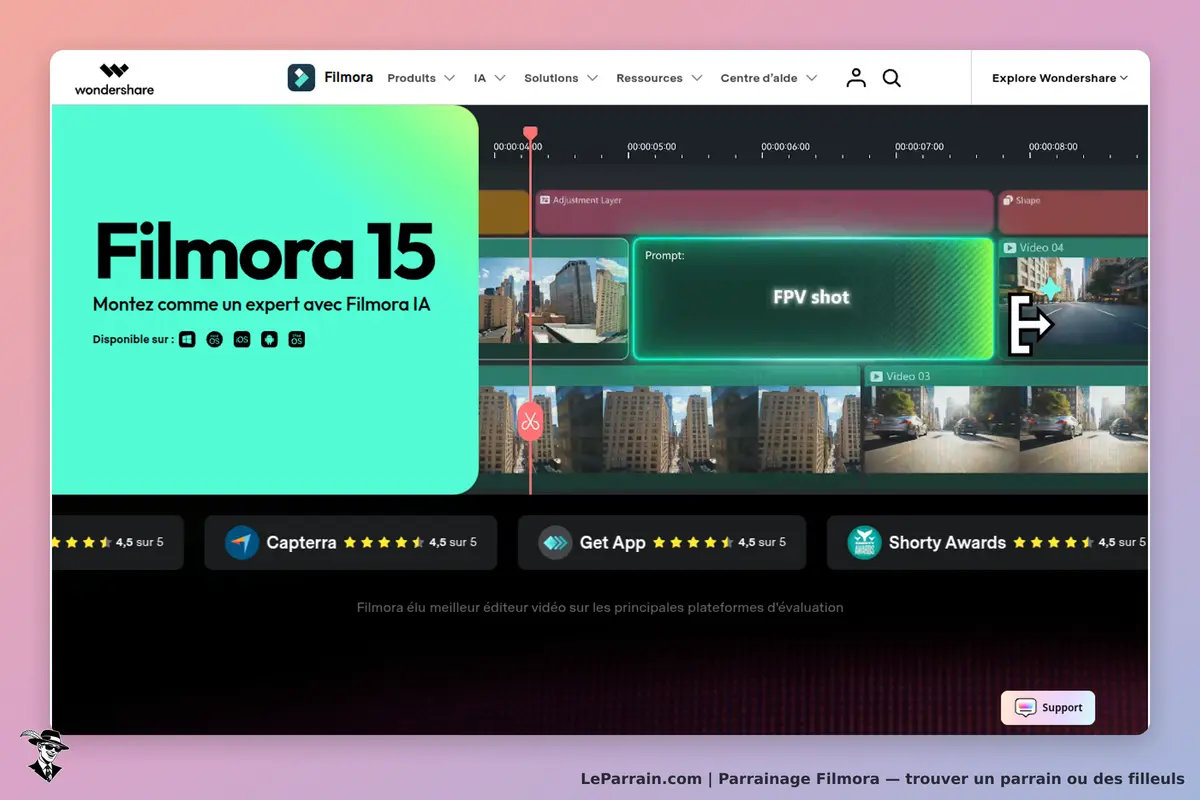Open the Wondershare logo home link
This screenshot has height=800, width=1200.
[x=114, y=78]
